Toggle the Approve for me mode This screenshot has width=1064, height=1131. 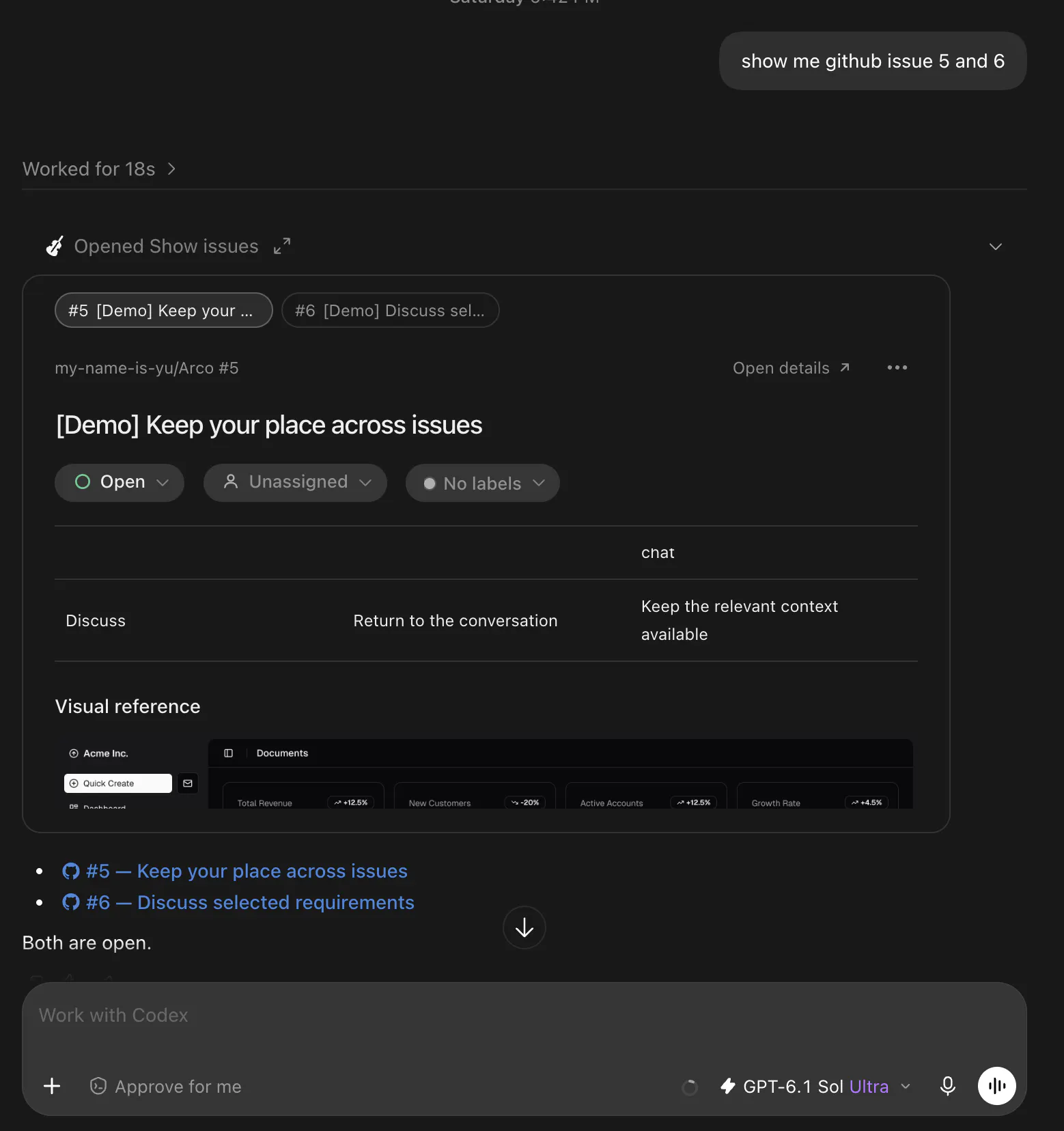coord(166,1087)
